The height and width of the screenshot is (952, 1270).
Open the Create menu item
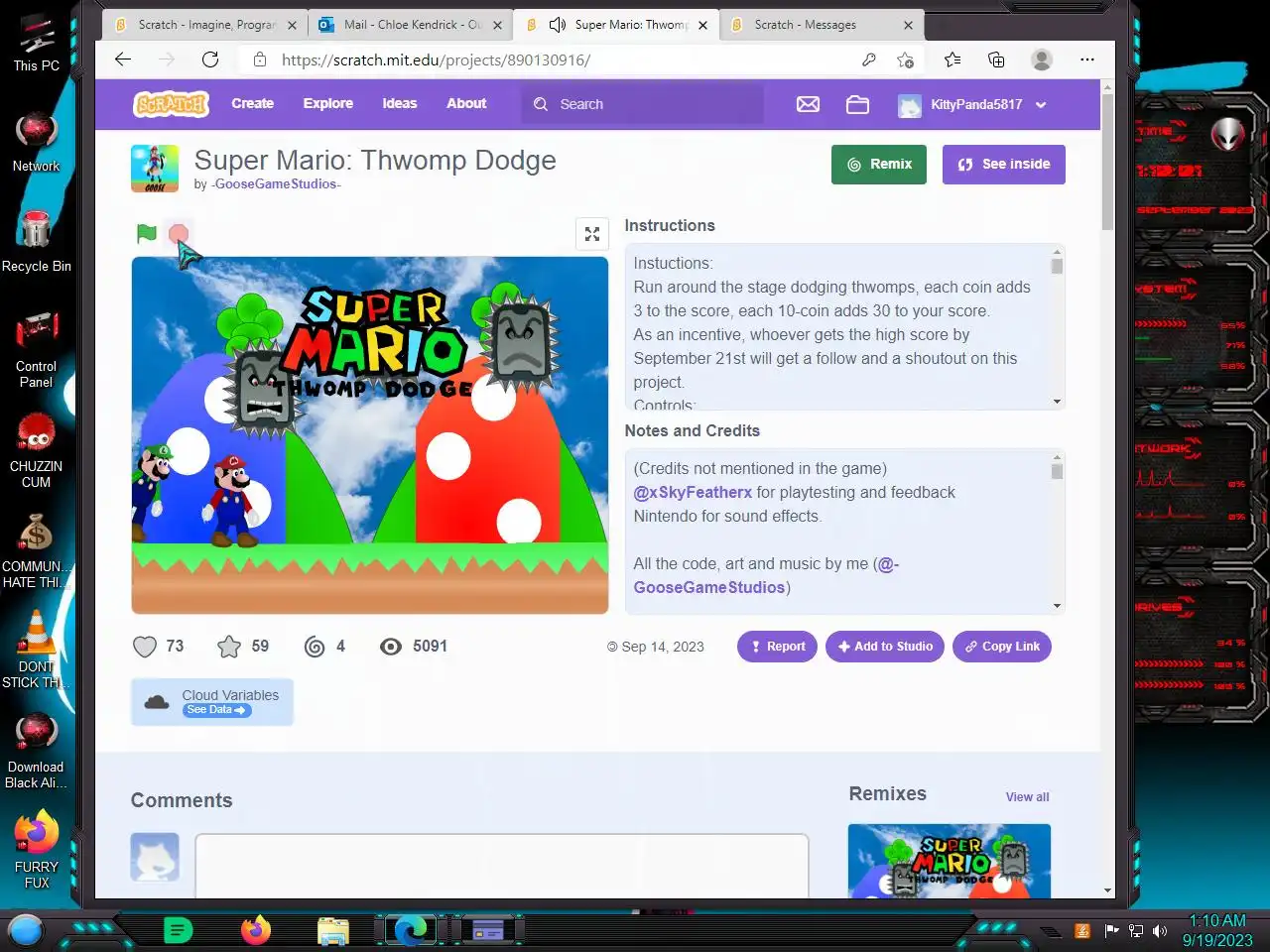point(252,103)
